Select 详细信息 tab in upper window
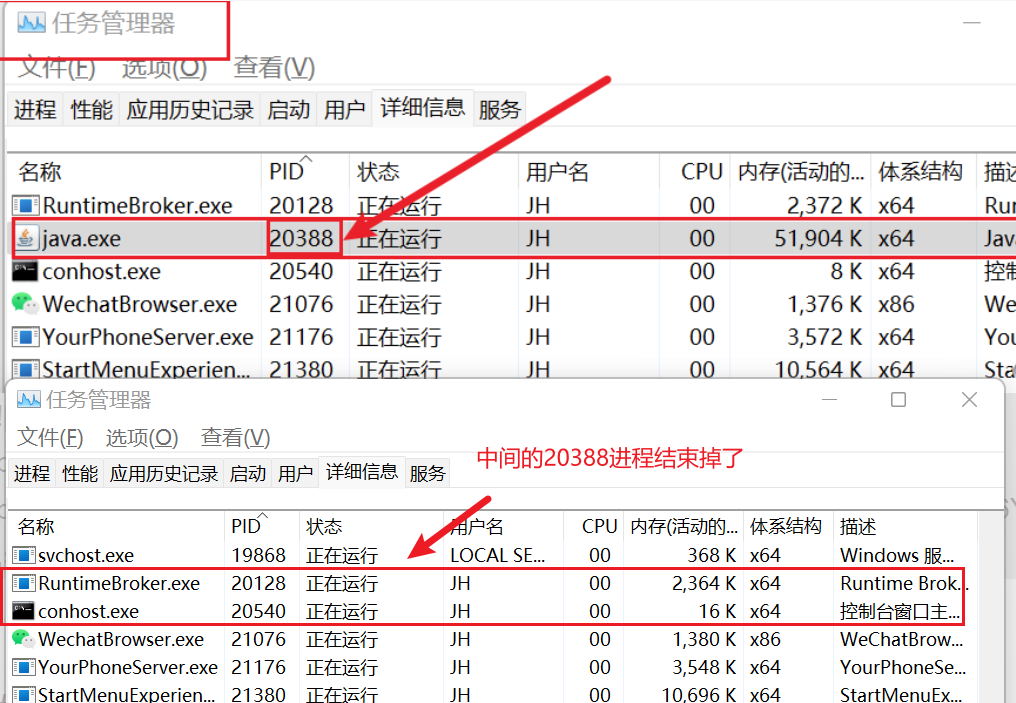The image size is (1016, 703). pos(422,107)
